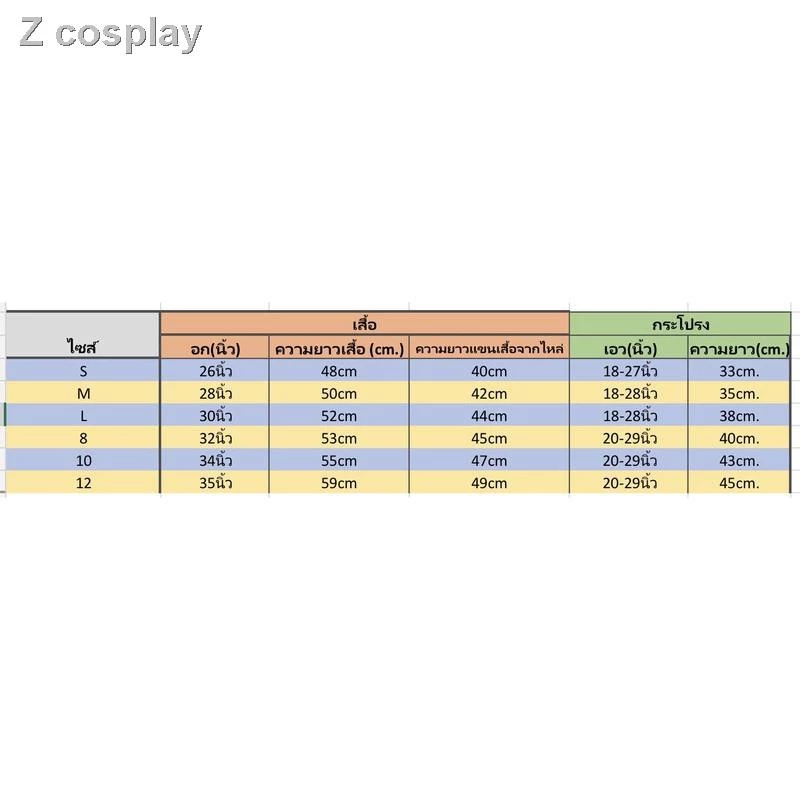
Task: Click the ไซส์ size header cell
Action: point(83,335)
